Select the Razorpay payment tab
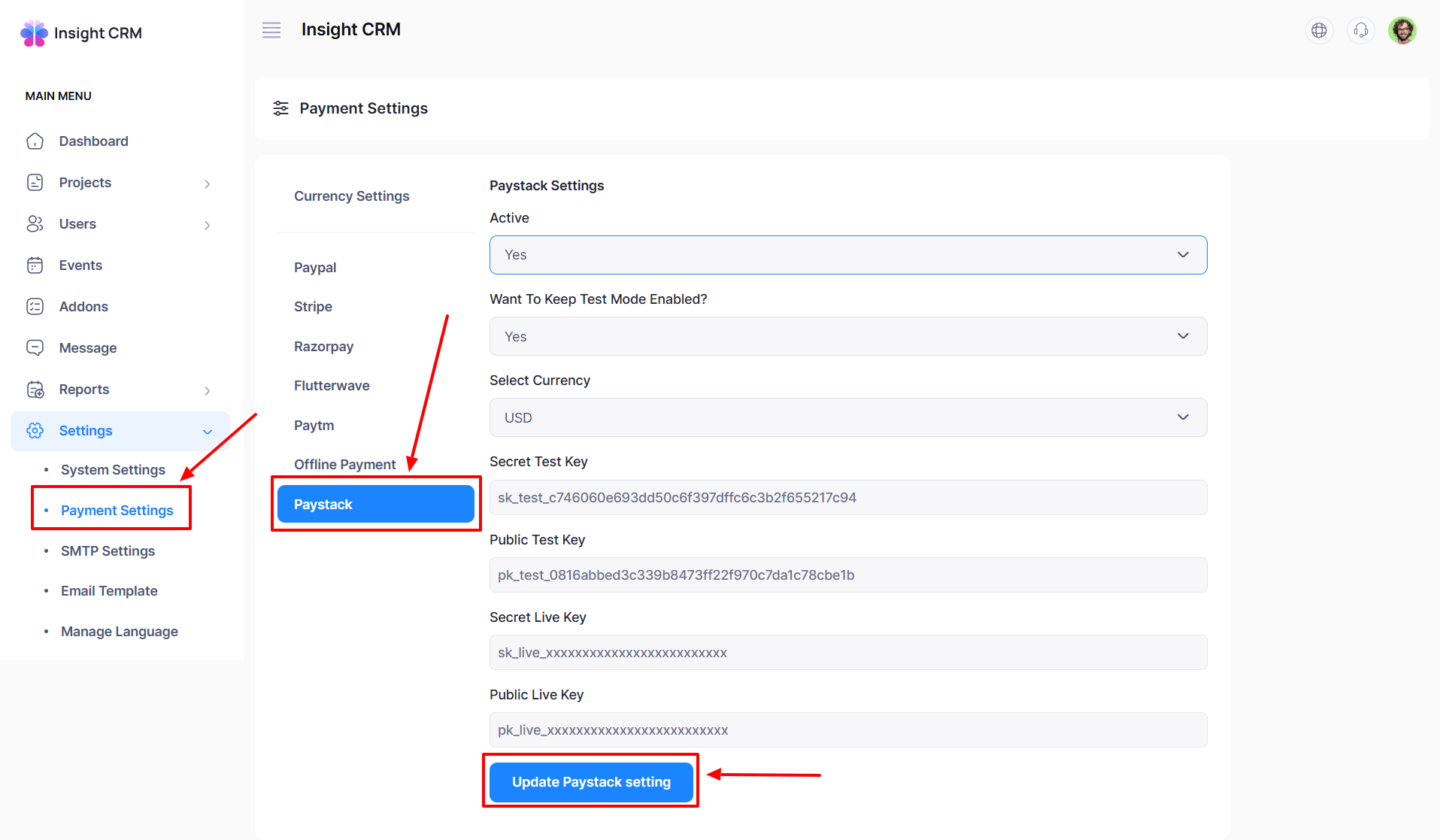1440x840 pixels. coord(323,347)
